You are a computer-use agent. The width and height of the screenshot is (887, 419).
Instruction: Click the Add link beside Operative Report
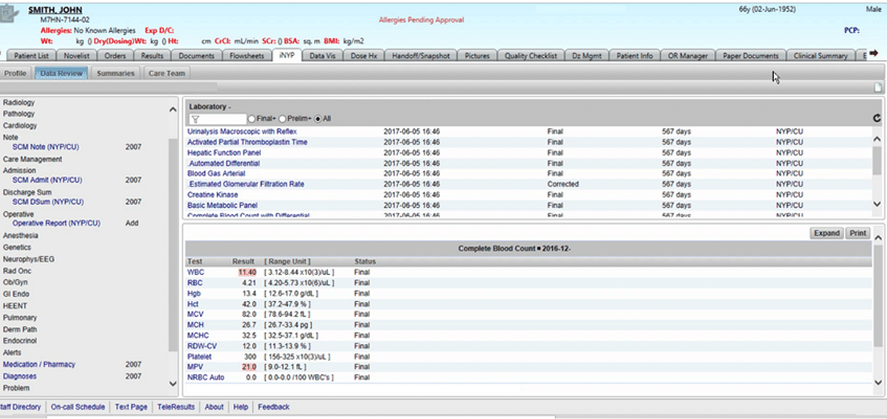coord(132,223)
